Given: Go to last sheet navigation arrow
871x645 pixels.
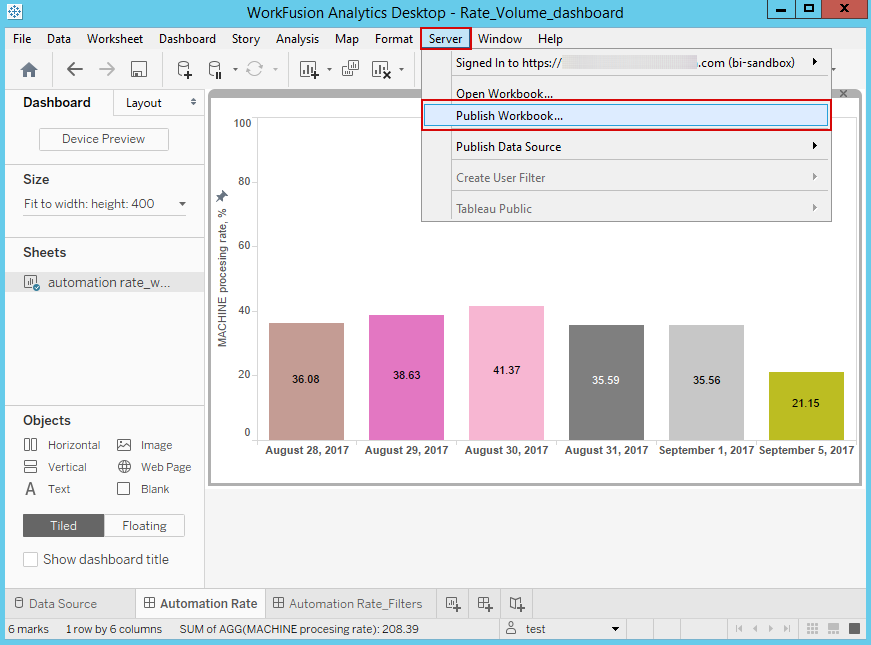Looking at the screenshot, I should (787, 628).
